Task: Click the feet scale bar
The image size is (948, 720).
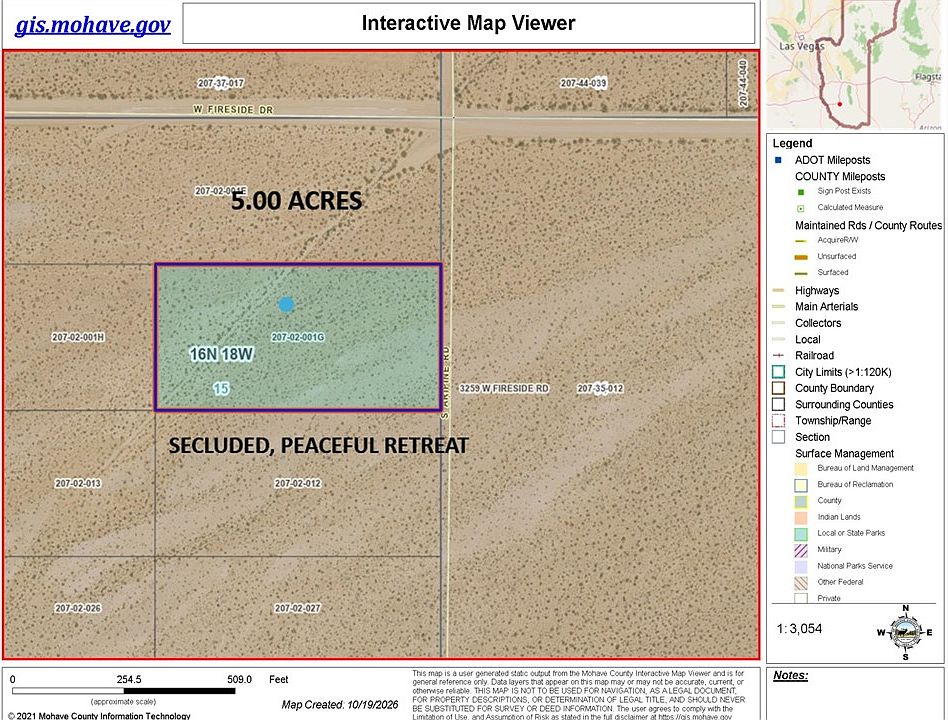Action: (x=123, y=690)
